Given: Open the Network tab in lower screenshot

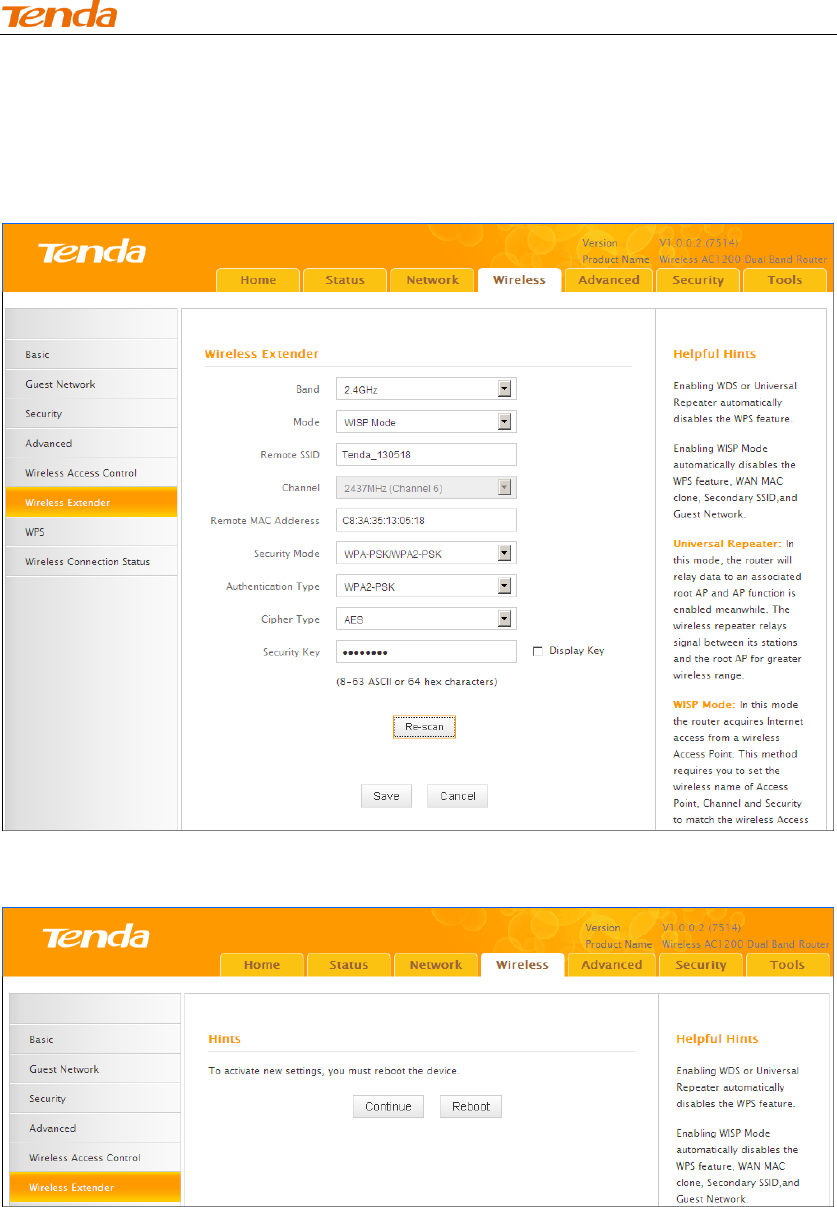Looking at the screenshot, I should (x=436, y=965).
